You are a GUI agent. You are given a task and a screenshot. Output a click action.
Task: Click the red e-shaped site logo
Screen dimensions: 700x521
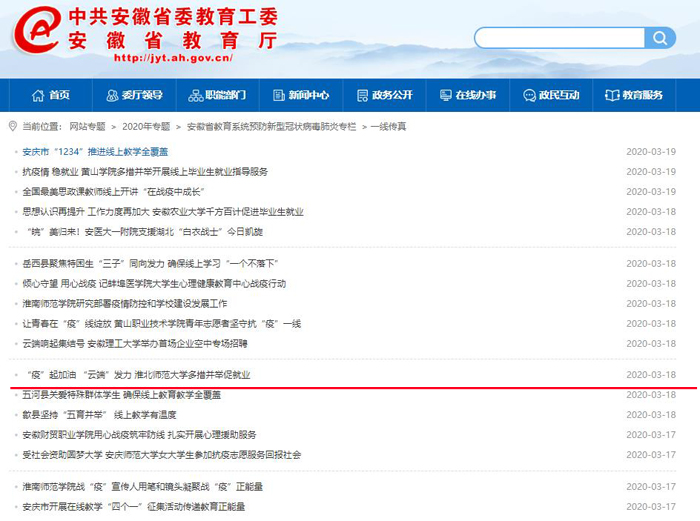(36, 32)
